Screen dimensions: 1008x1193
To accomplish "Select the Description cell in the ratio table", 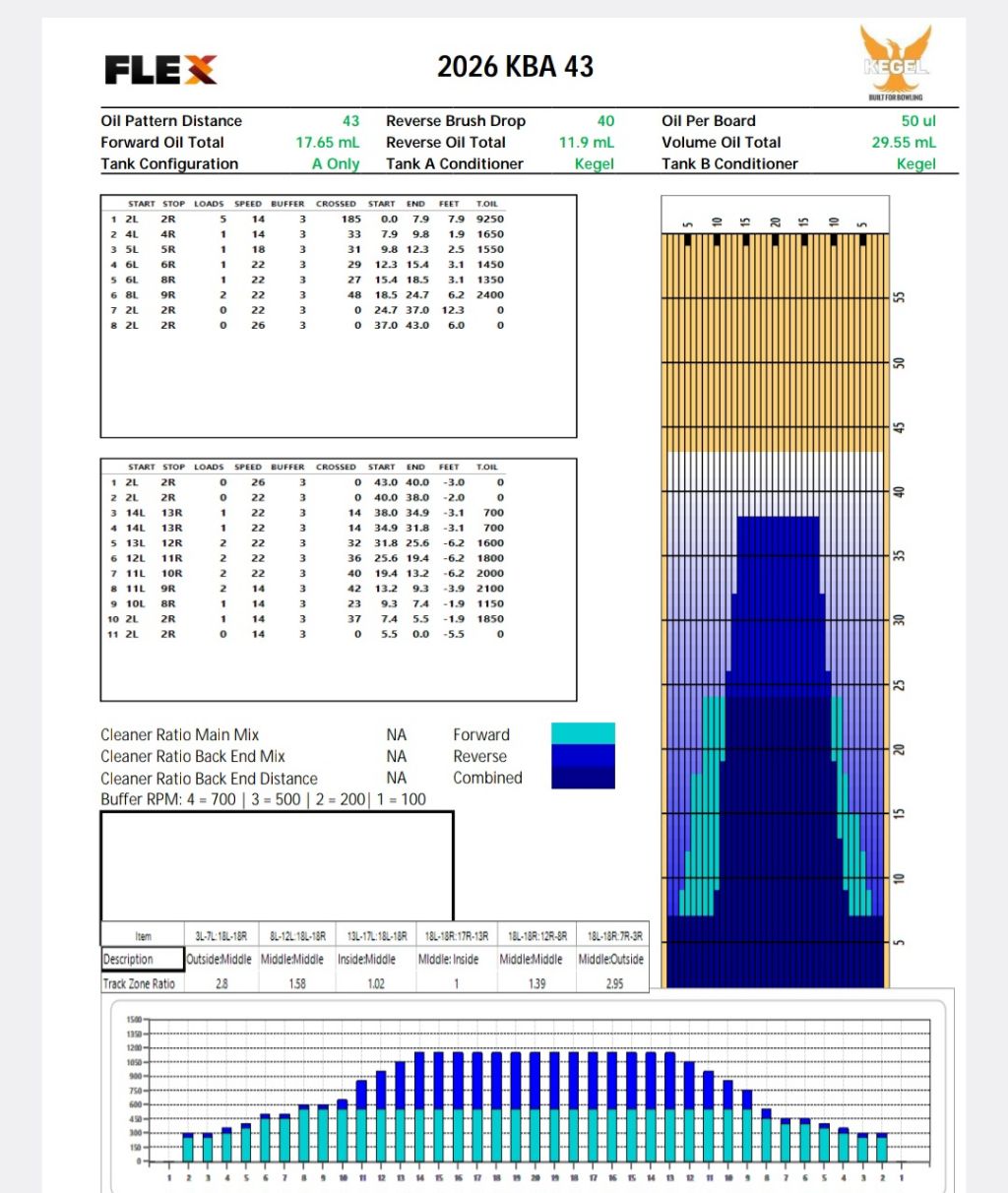I will 143,959.
